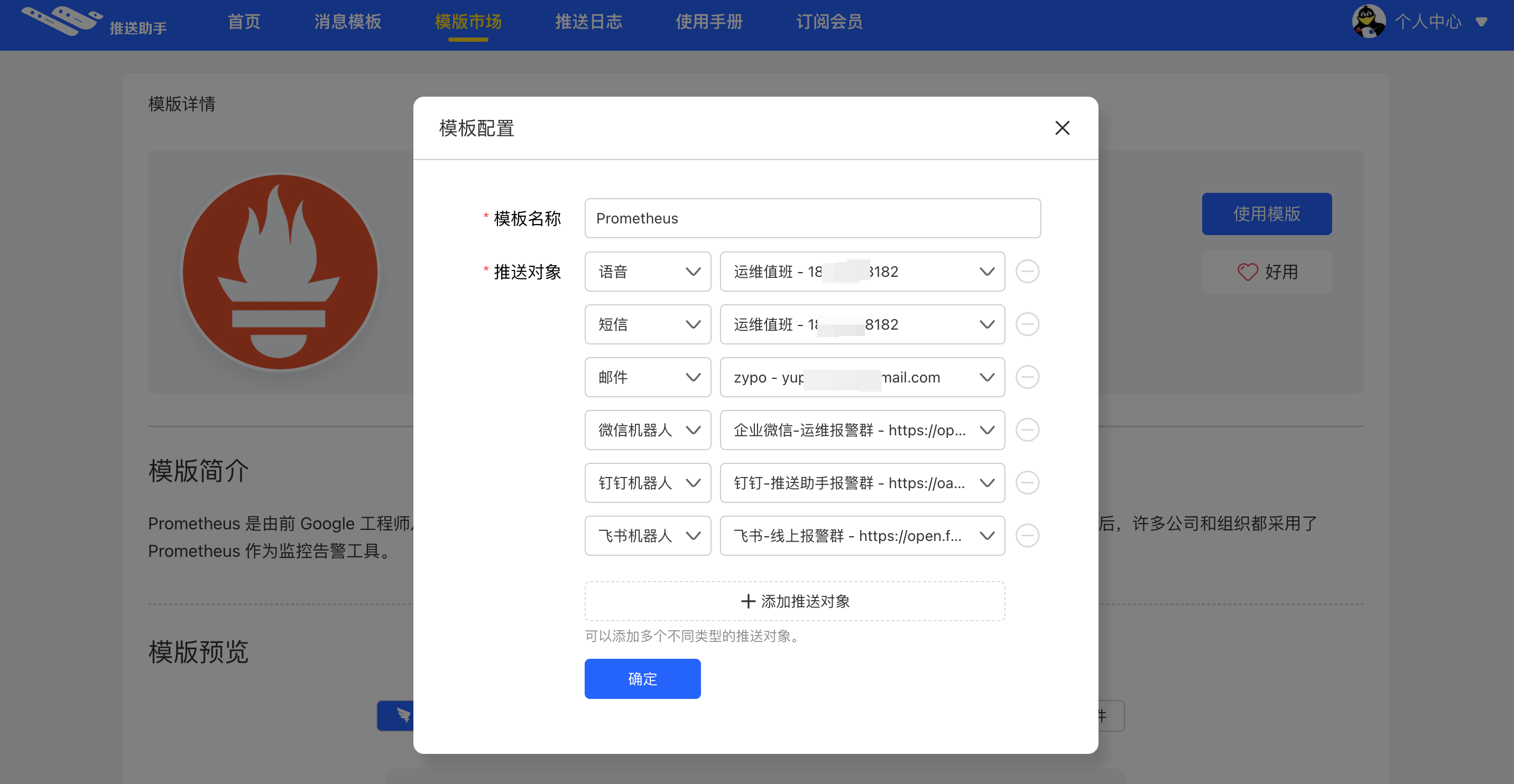This screenshot has height=784, width=1514.
Task: Click the 模板名称 Prometheus input field
Action: (x=813, y=219)
